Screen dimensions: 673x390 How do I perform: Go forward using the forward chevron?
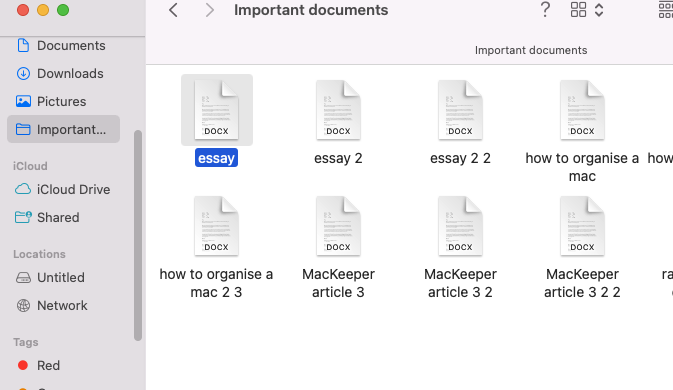209,10
